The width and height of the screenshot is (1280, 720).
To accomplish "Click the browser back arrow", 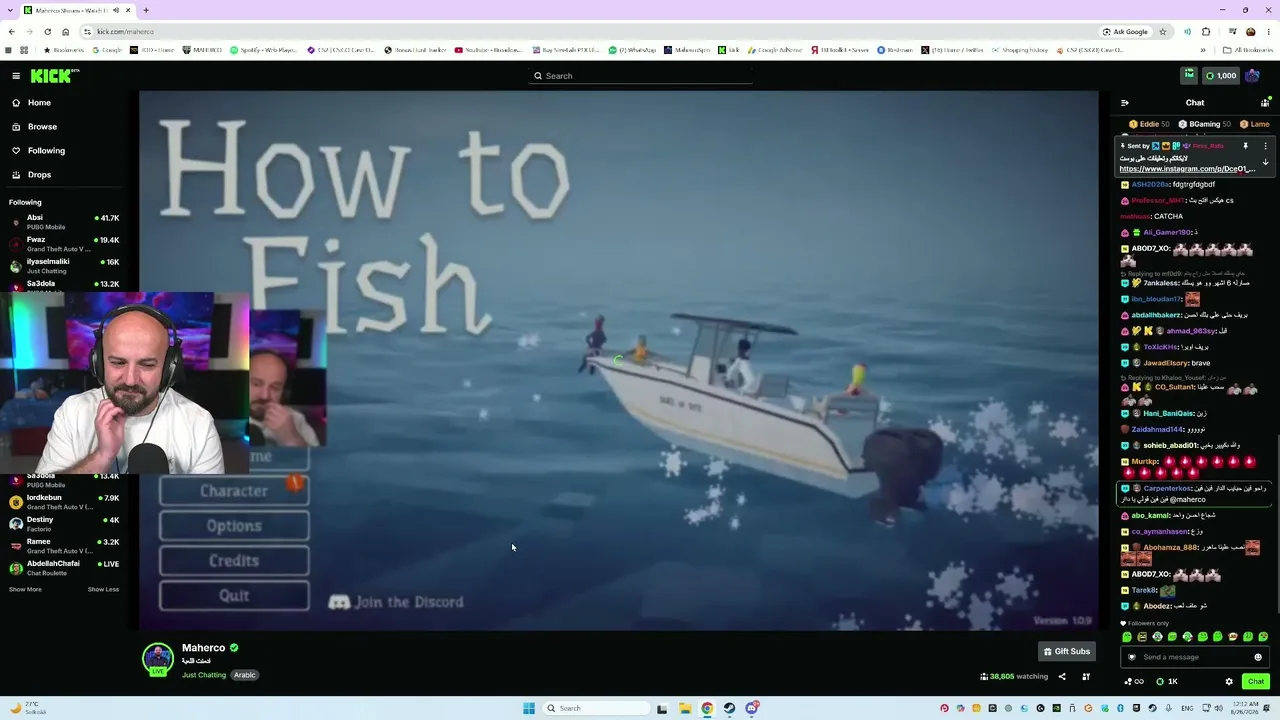I will coord(10,32).
